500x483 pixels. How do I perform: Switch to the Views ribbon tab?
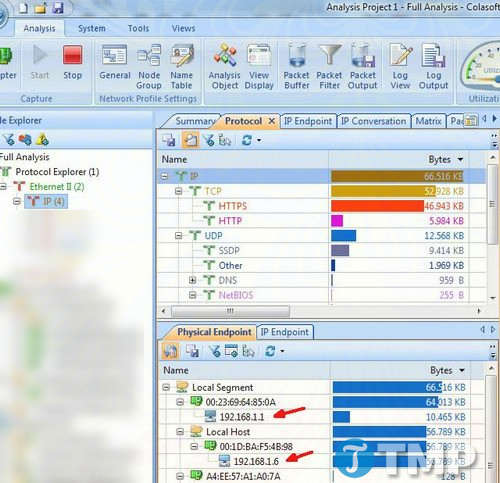pos(183,28)
